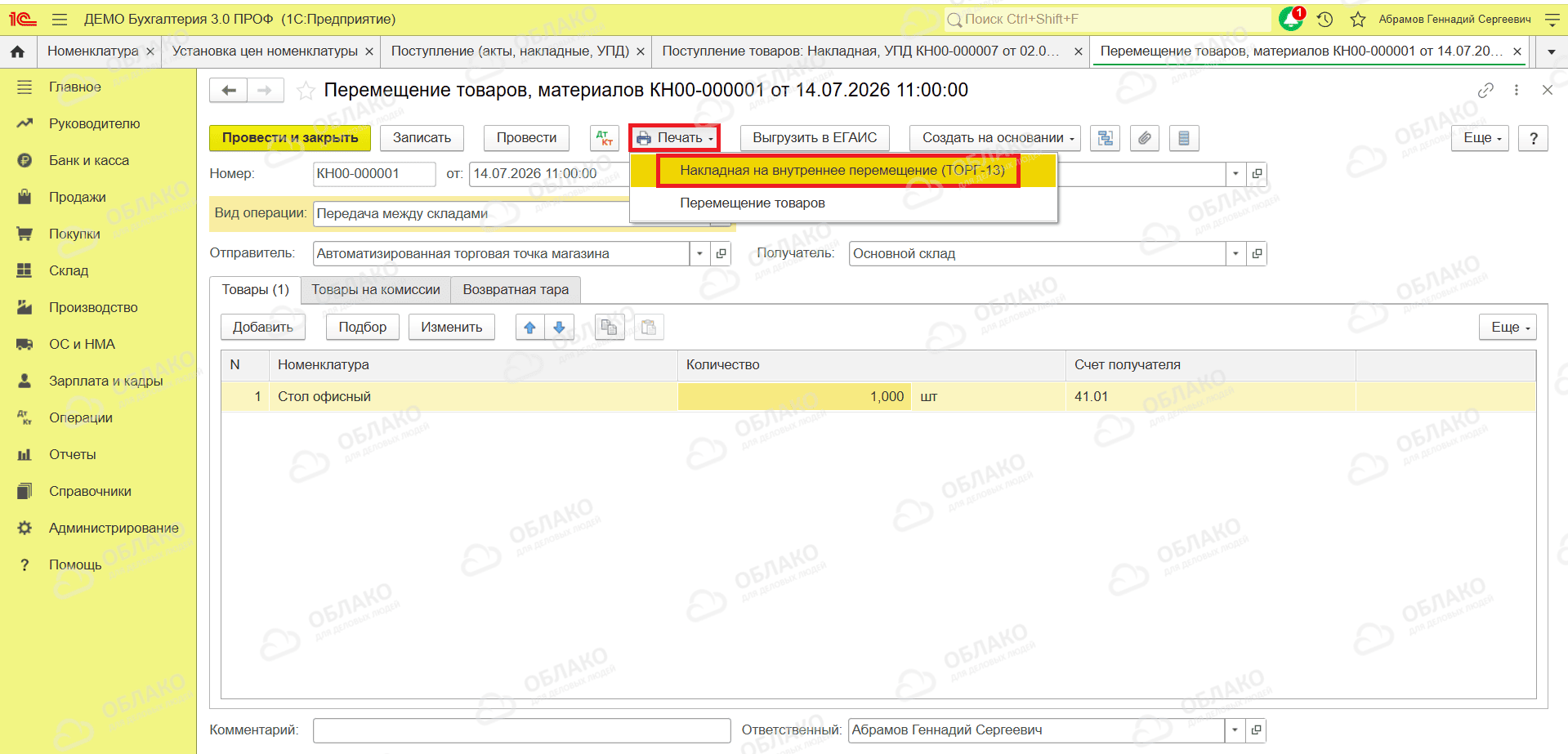This screenshot has width=1568, height=754.
Task: Click the Комментарий input field
Action: pos(522,730)
